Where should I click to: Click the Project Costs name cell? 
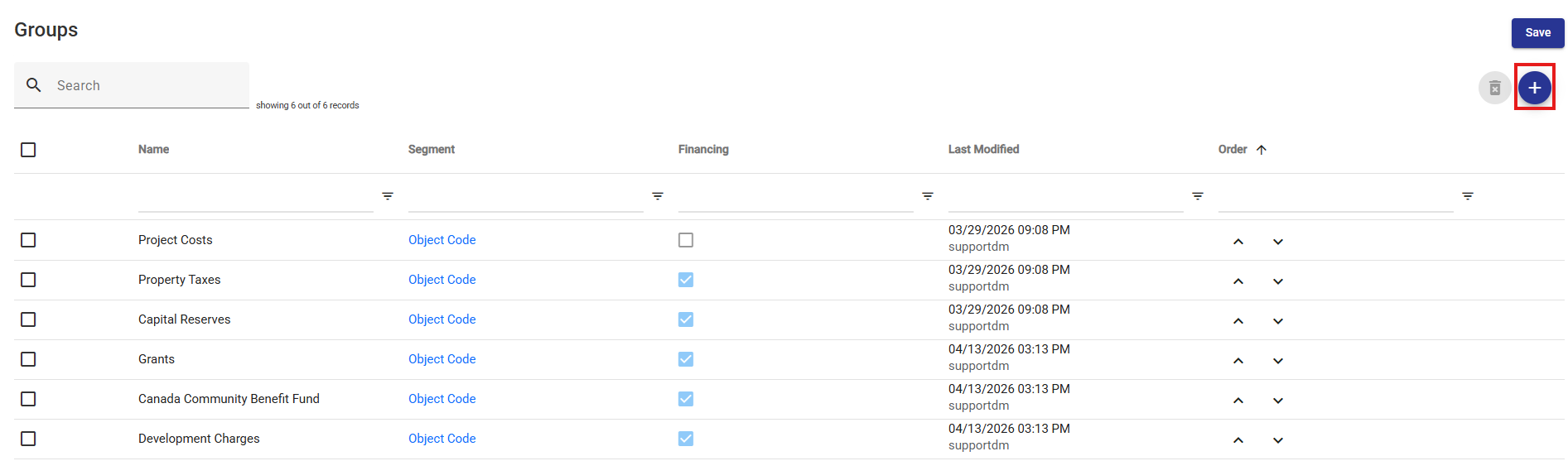coord(175,240)
